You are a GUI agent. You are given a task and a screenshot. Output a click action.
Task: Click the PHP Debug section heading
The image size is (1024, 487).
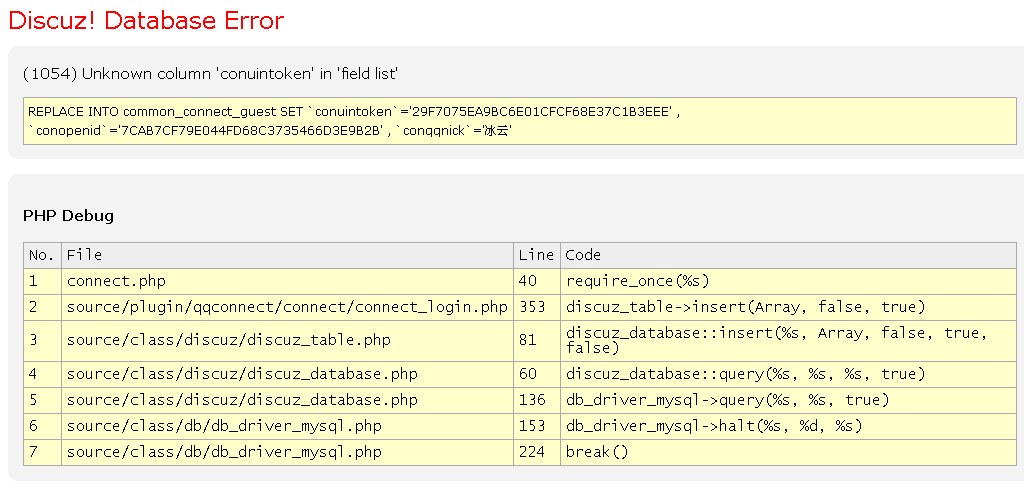[68, 215]
